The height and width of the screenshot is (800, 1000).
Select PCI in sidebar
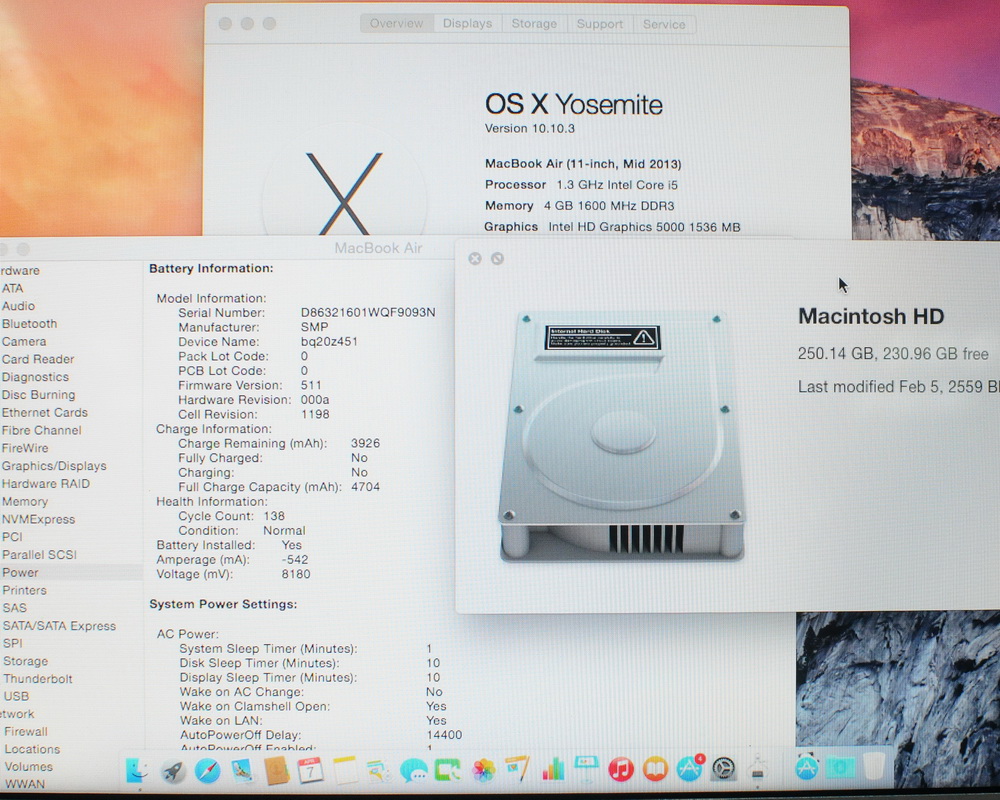12,537
